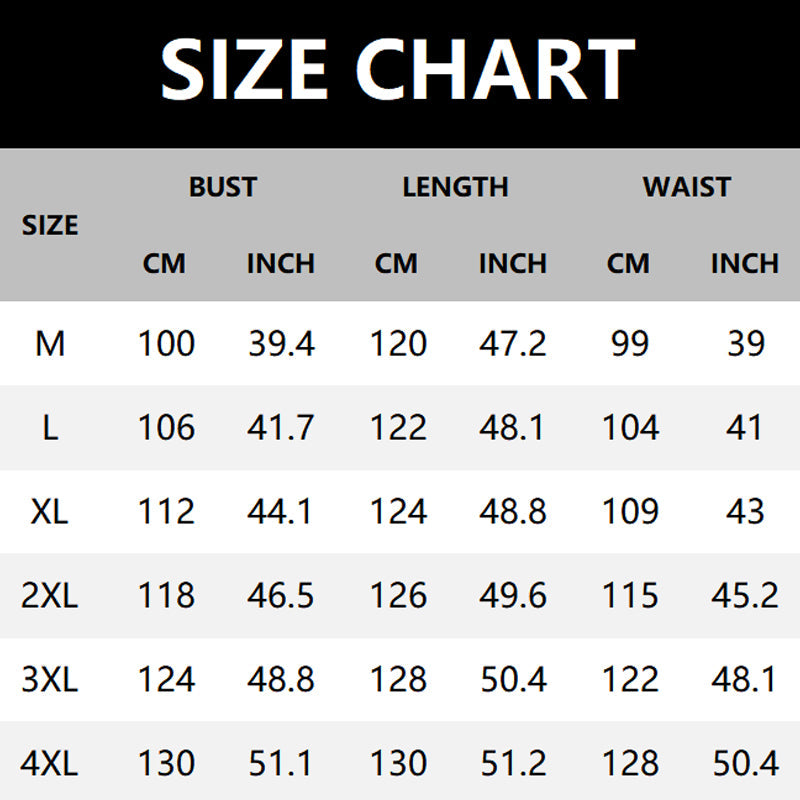Click the INCH subheader under WAIST
Viewport: 800px width, 800px height.
click(x=745, y=264)
